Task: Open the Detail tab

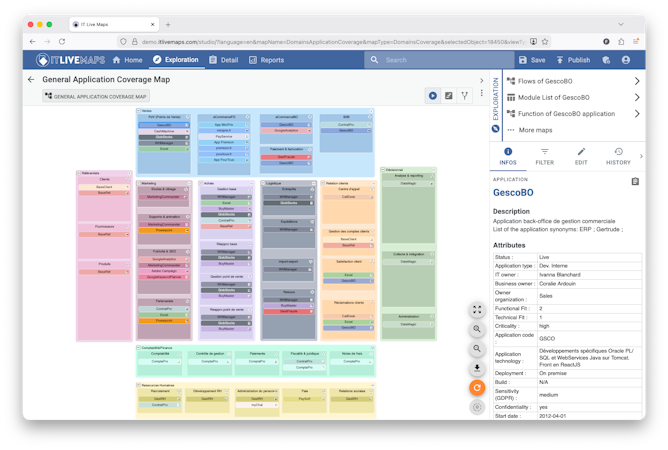Action: (x=224, y=60)
